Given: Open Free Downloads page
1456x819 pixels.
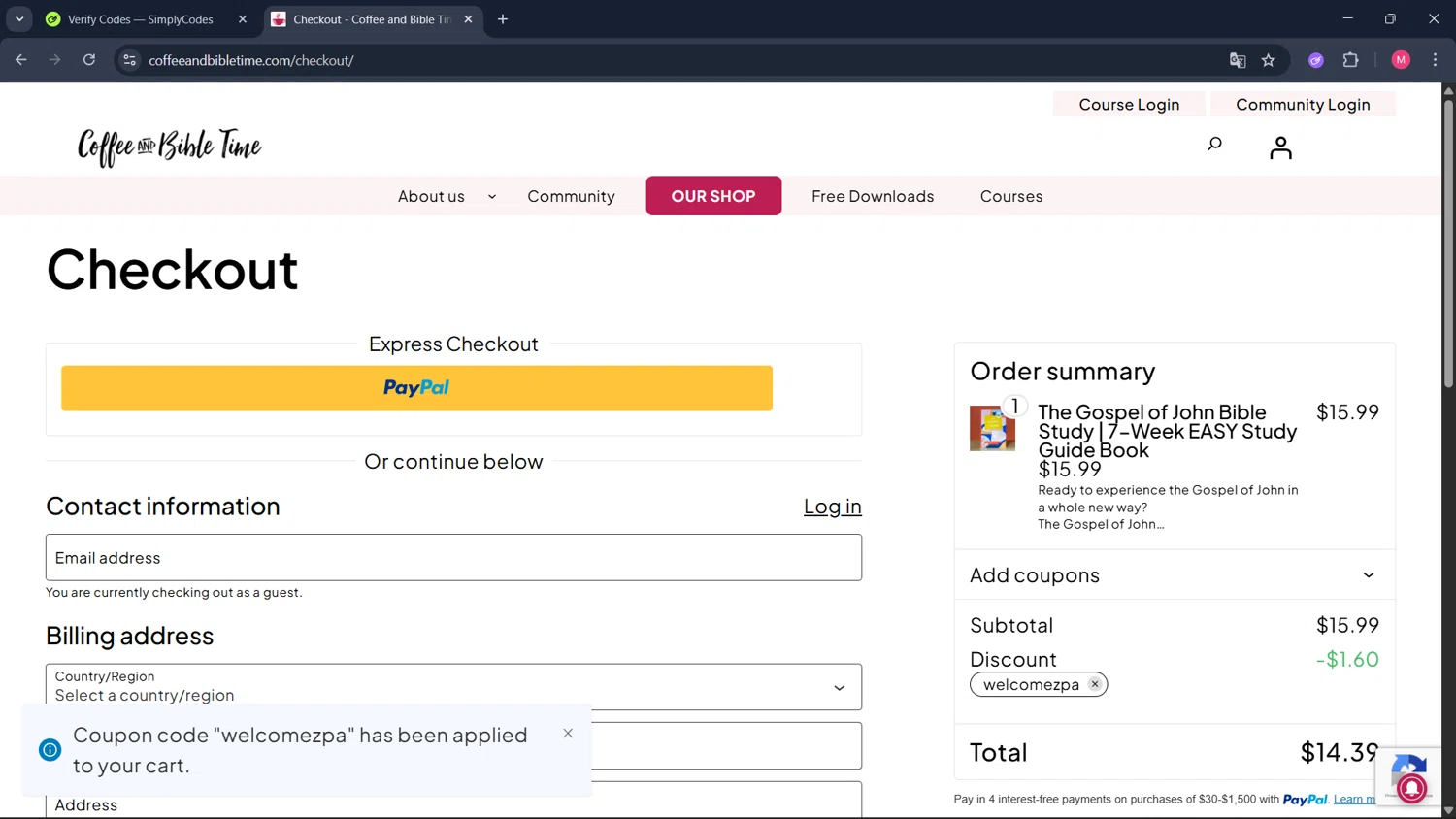Looking at the screenshot, I should (x=873, y=196).
